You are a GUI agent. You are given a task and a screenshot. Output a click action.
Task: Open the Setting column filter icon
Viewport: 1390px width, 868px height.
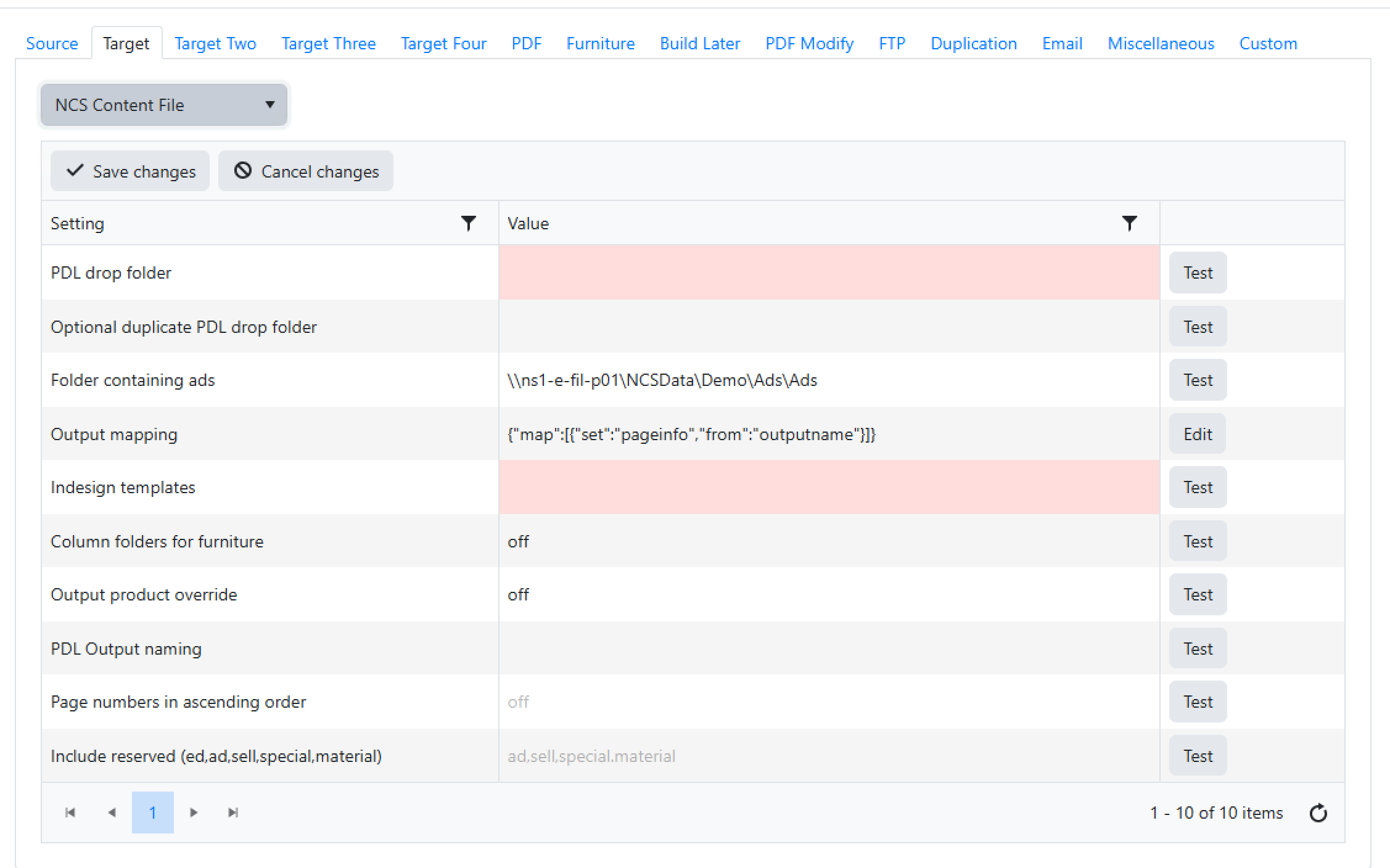coord(469,223)
